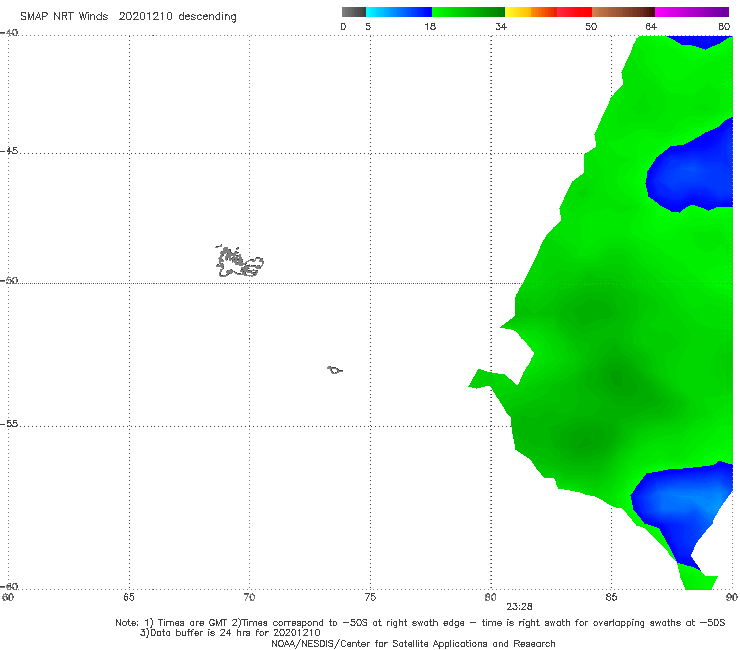This screenshot has width=740, height=650.
Task: Click the yellow-orange segment of the color bar
Action: (x=530, y=12)
